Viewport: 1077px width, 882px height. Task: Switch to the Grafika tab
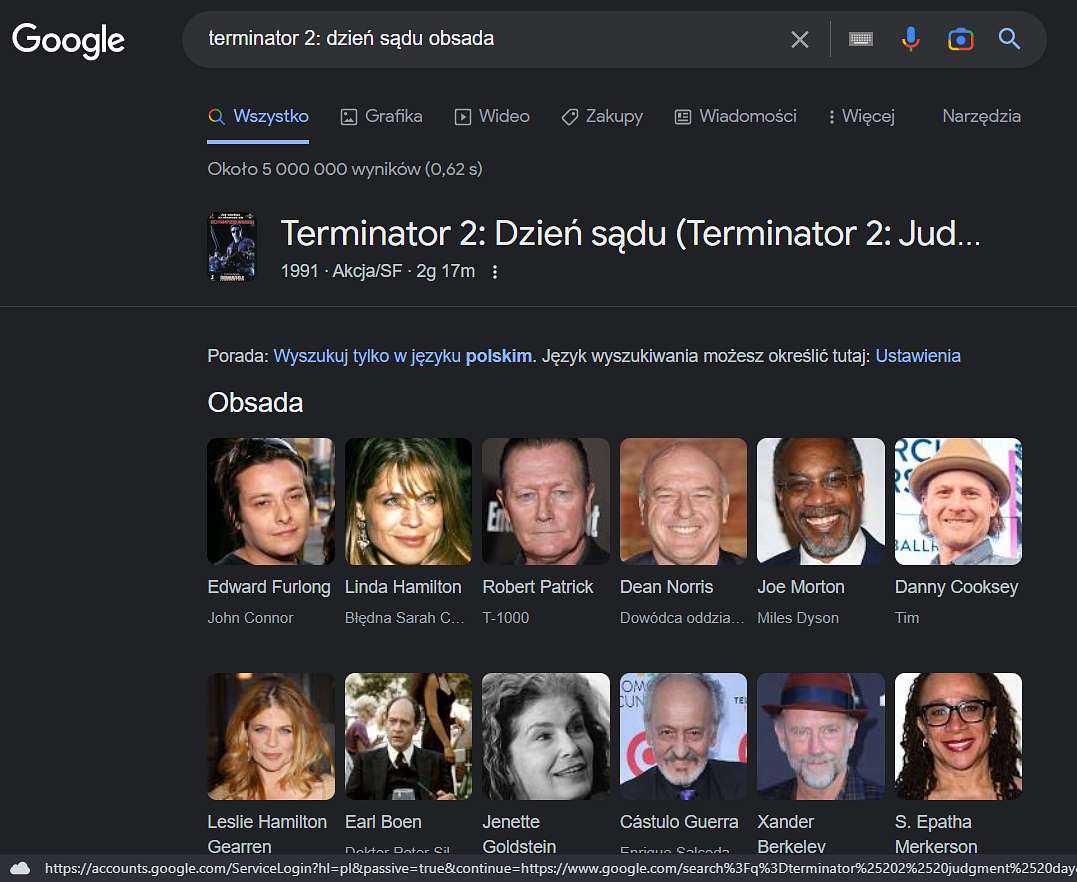[382, 117]
